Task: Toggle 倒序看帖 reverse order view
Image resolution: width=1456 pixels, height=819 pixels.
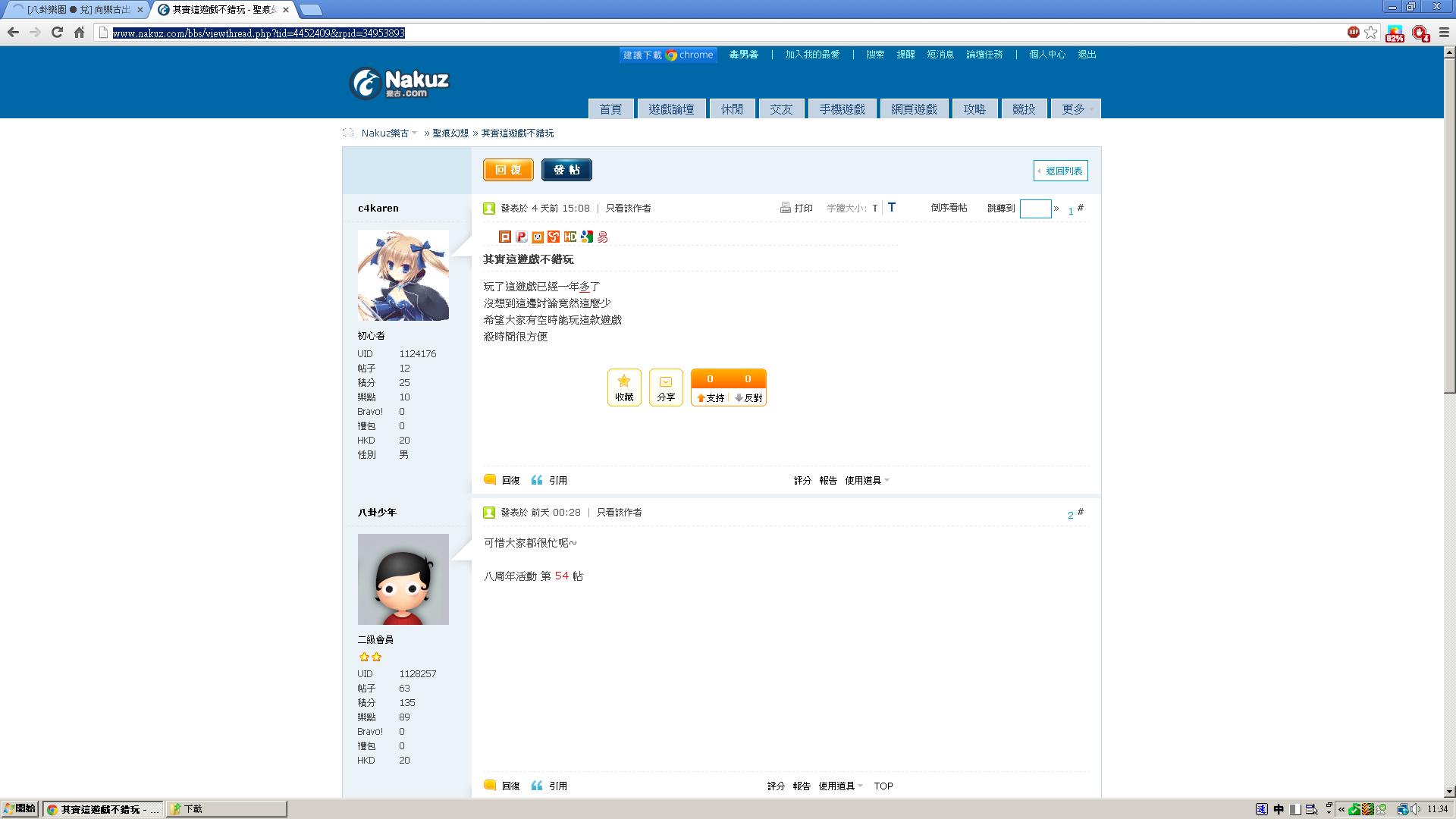Action: tap(949, 208)
